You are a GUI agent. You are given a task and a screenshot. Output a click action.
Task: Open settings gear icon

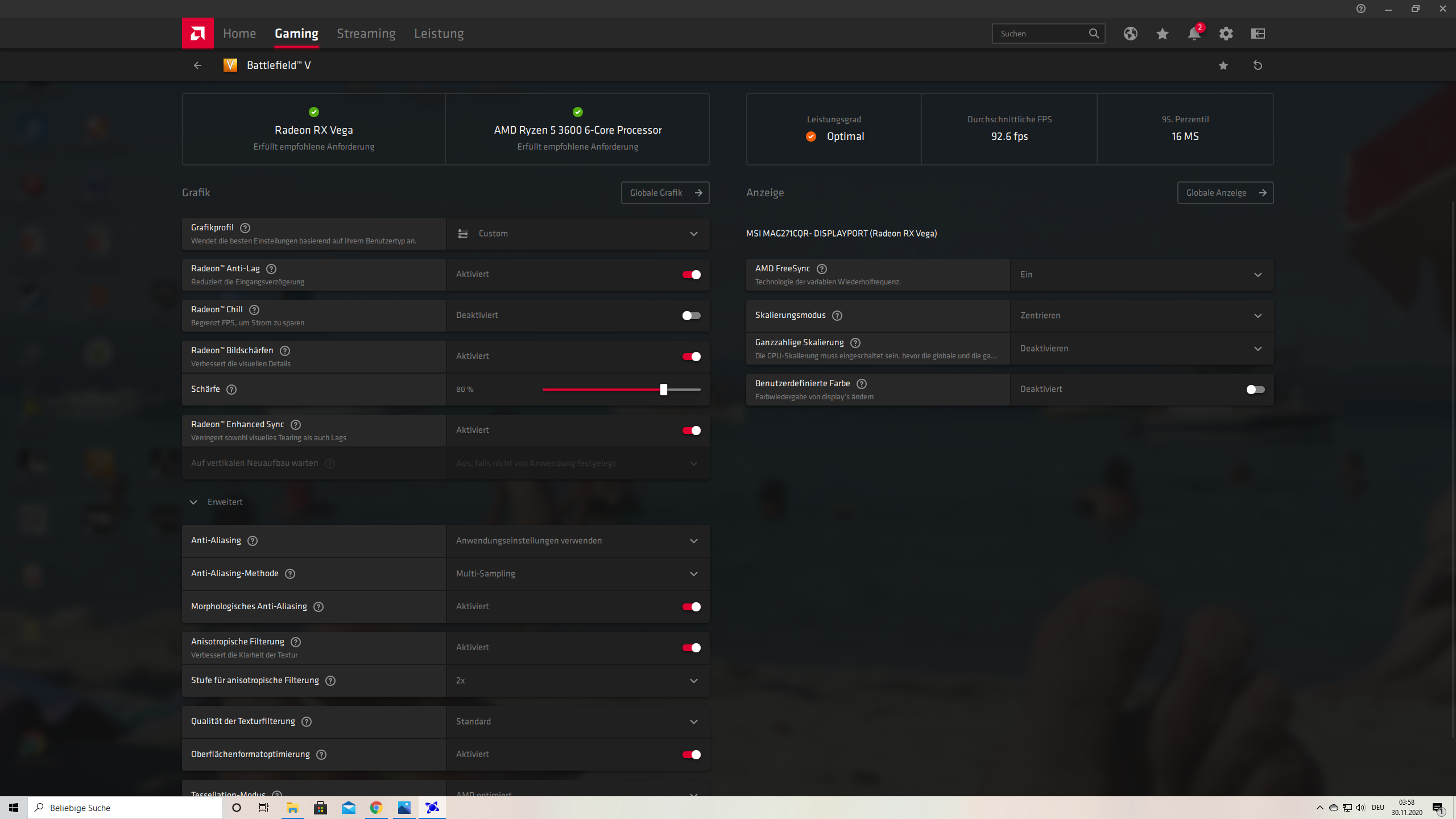[x=1226, y=34]
